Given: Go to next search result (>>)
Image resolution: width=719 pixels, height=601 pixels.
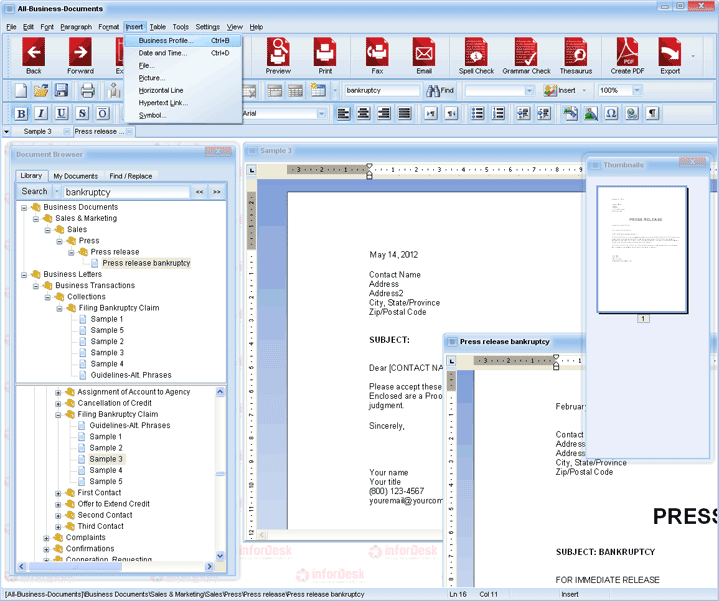Looking at the screenshot, I should click(217, 192).
